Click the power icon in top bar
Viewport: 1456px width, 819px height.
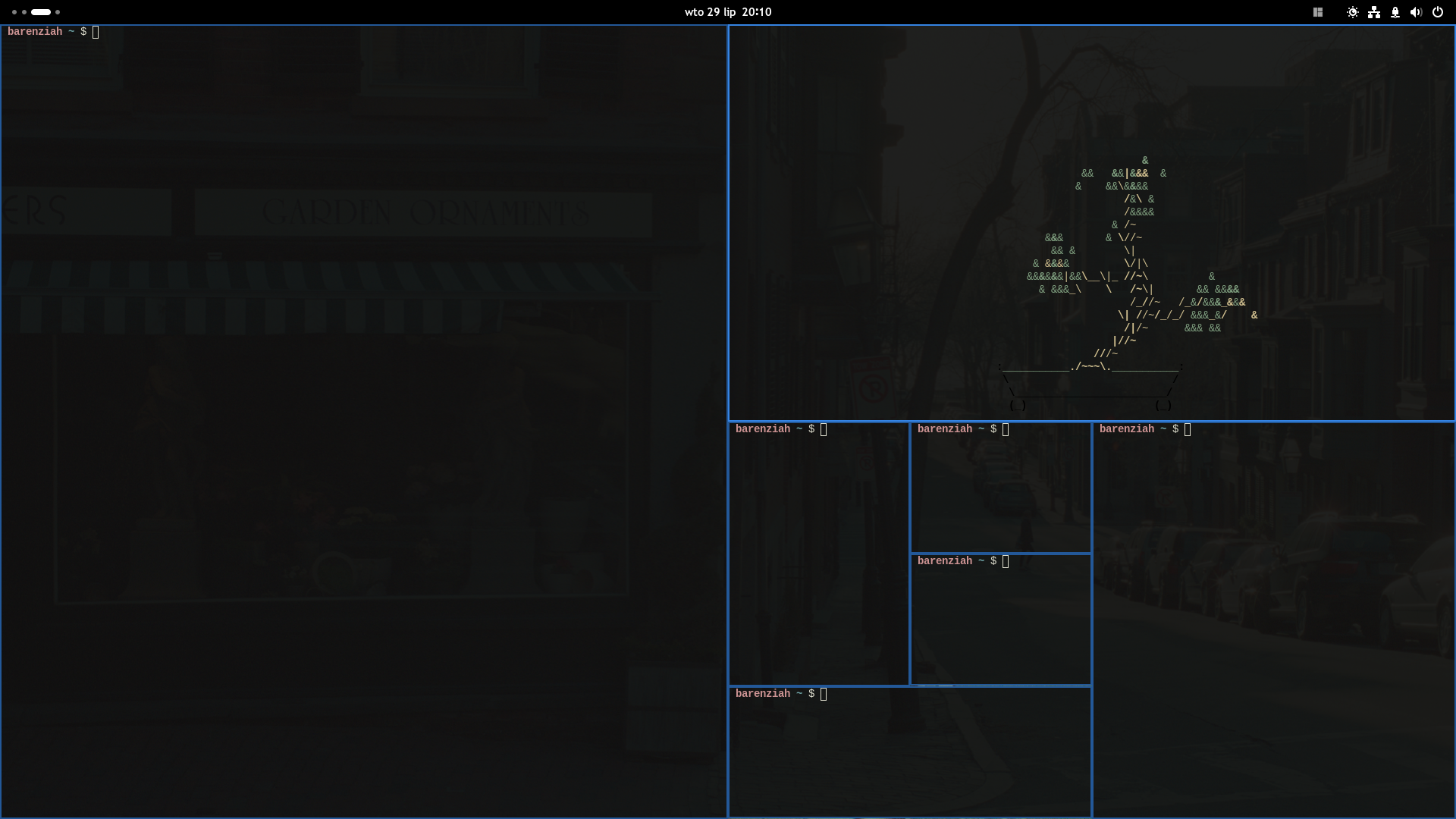[x=1437, y=12]
